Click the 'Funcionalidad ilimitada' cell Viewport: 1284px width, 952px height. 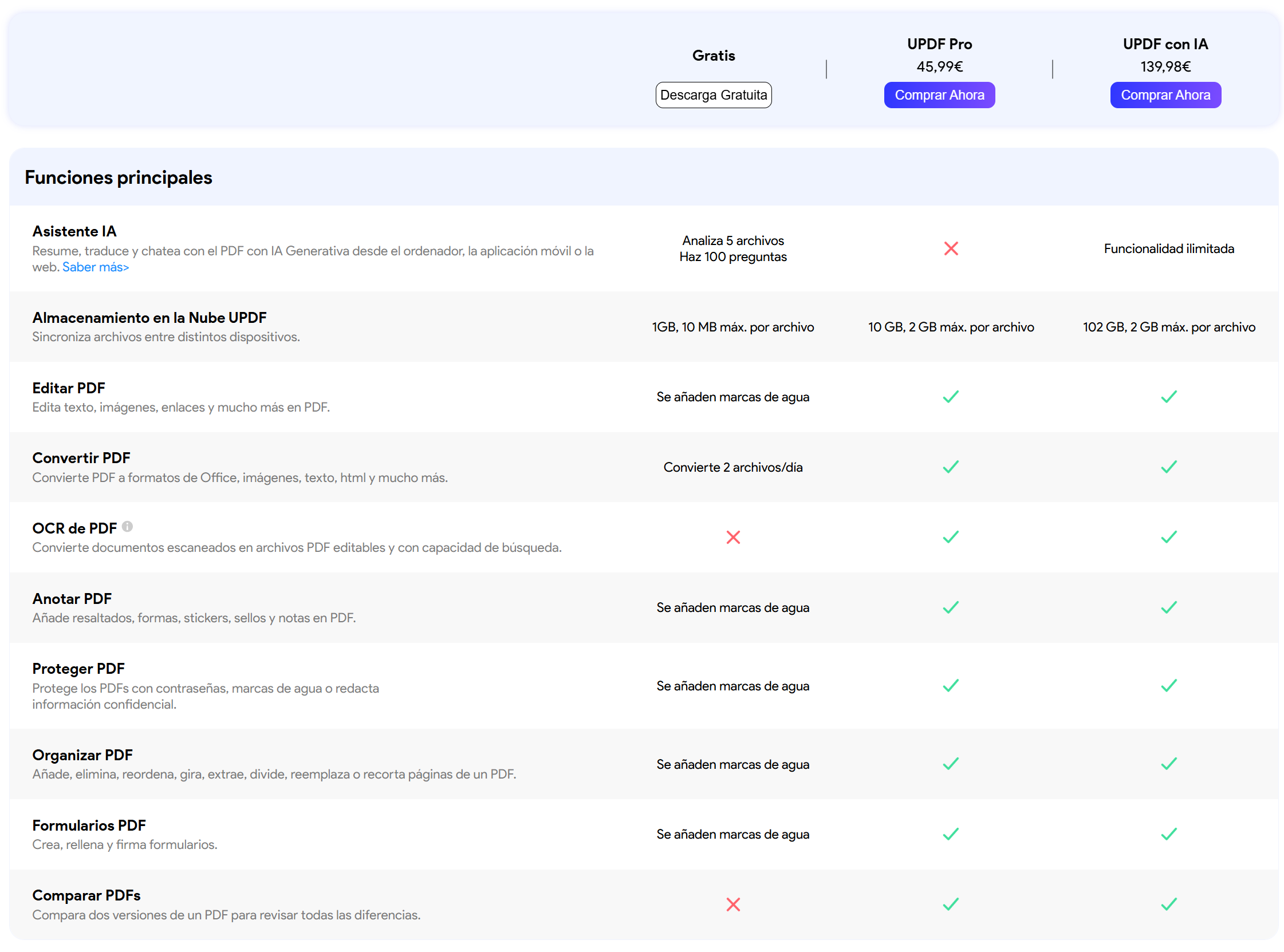click(1169, 248)
